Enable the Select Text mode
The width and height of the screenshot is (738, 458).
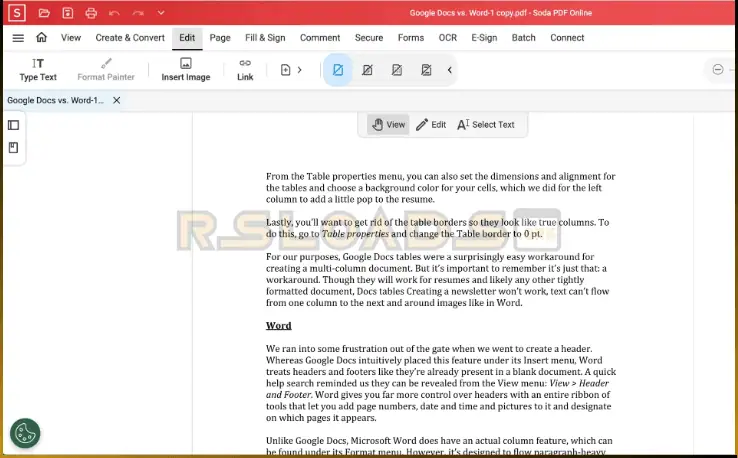click(x=485, y=125)
